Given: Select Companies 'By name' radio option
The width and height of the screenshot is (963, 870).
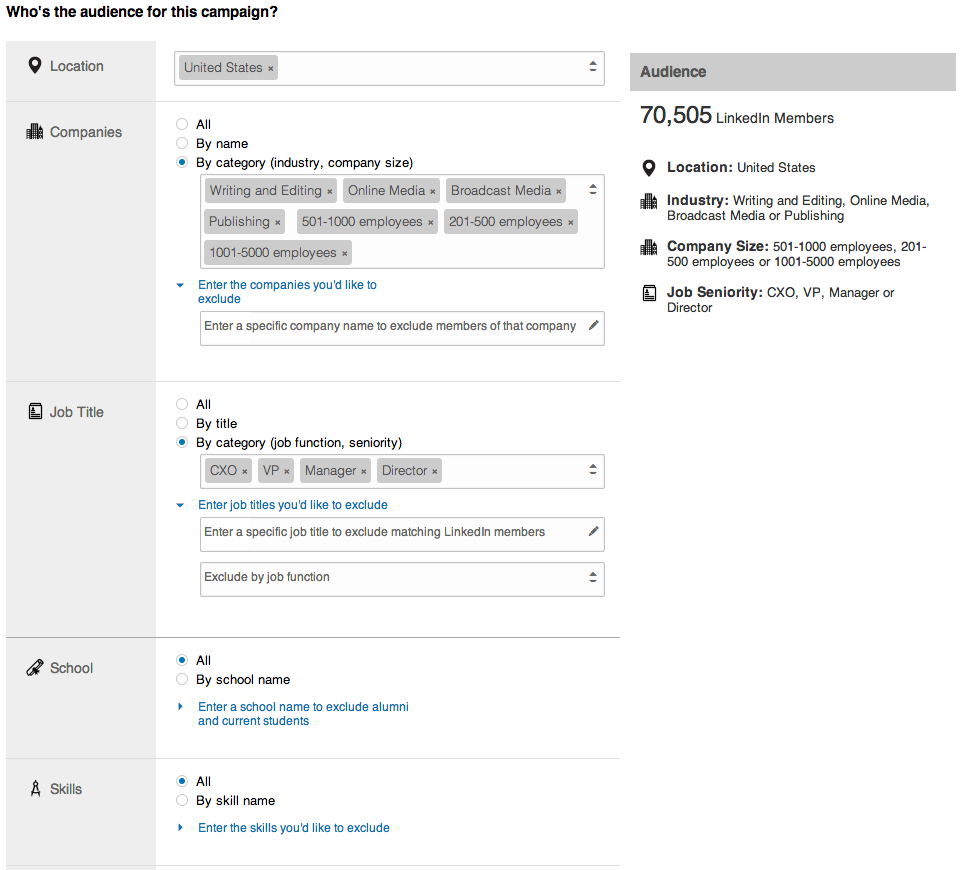Looking at the screenshot, I should tap(182, 144).
